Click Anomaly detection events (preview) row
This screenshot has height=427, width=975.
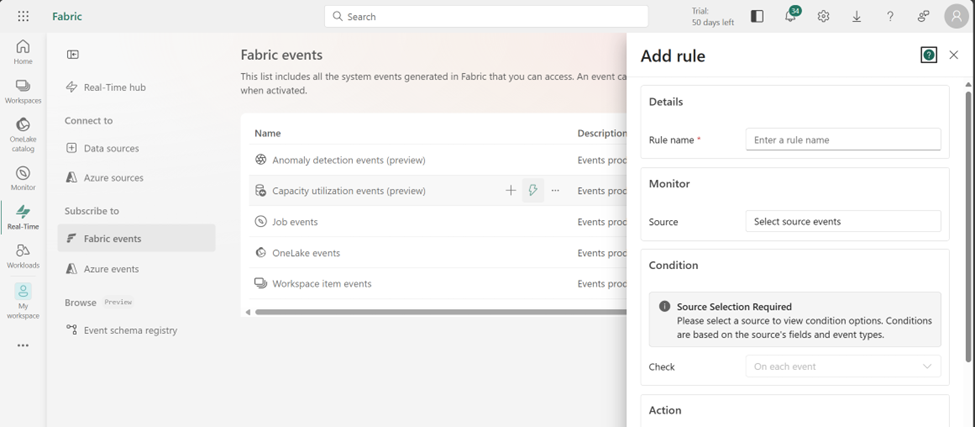pyautogui.click(x=438, y=160)
